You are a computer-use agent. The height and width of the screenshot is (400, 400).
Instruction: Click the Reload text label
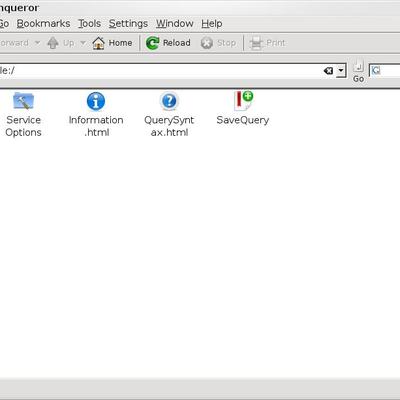pyautogui.click(x=177, y=43)
